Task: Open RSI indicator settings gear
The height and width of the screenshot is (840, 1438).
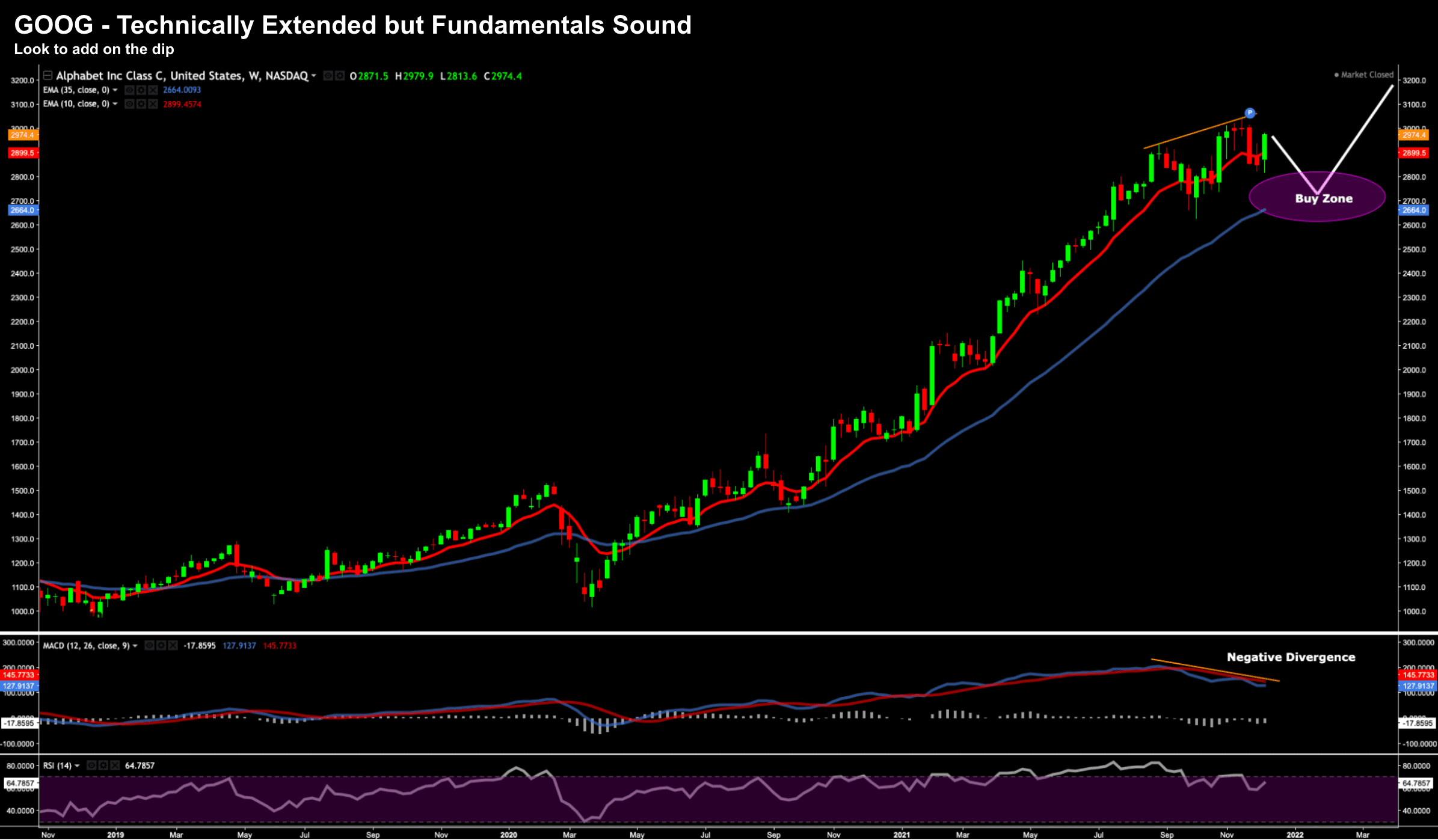Action: 103,765
